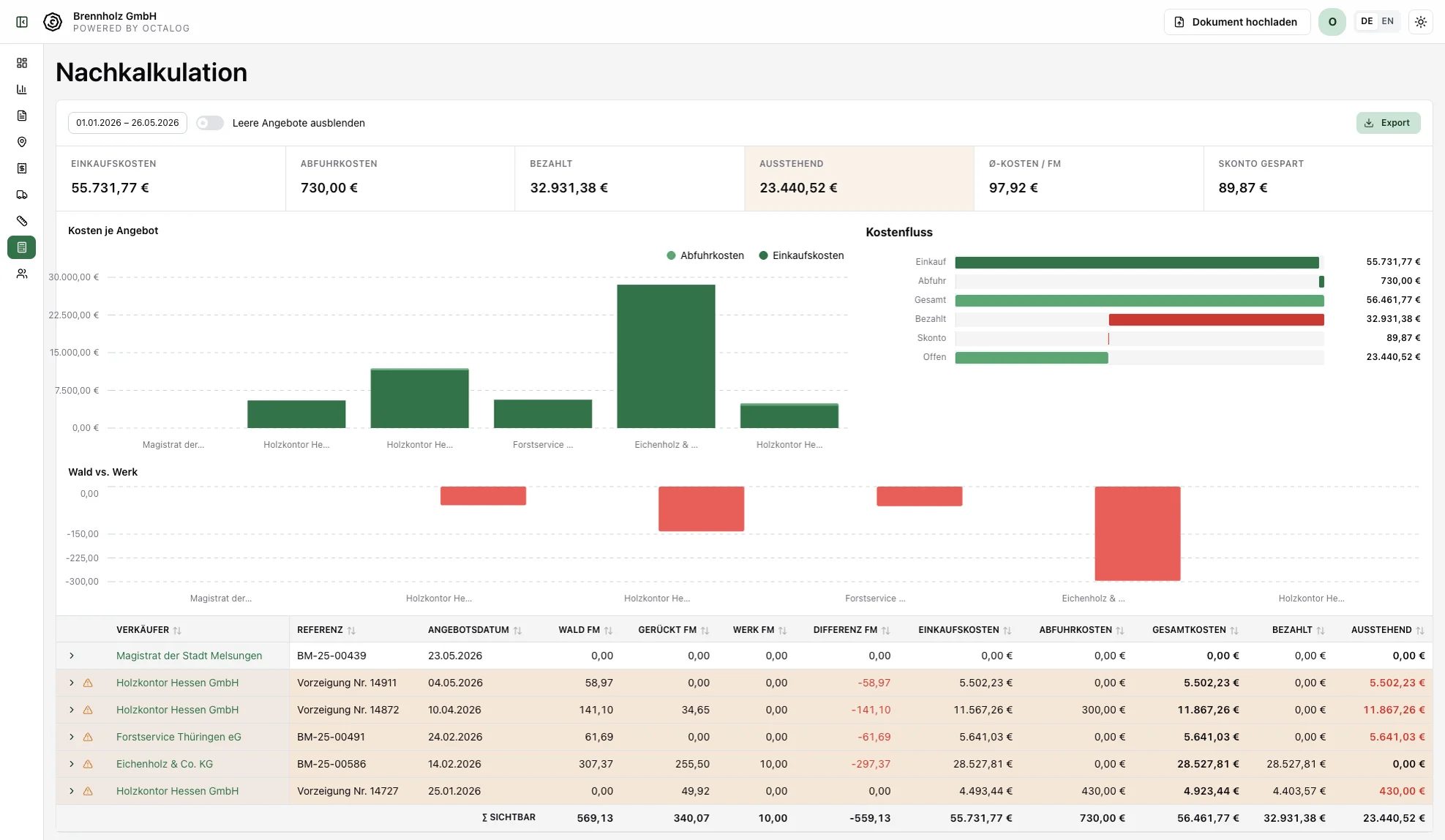1445x840 pixels.
Task: Open the map pin locations sidebar icon
Action: (22, 142)
